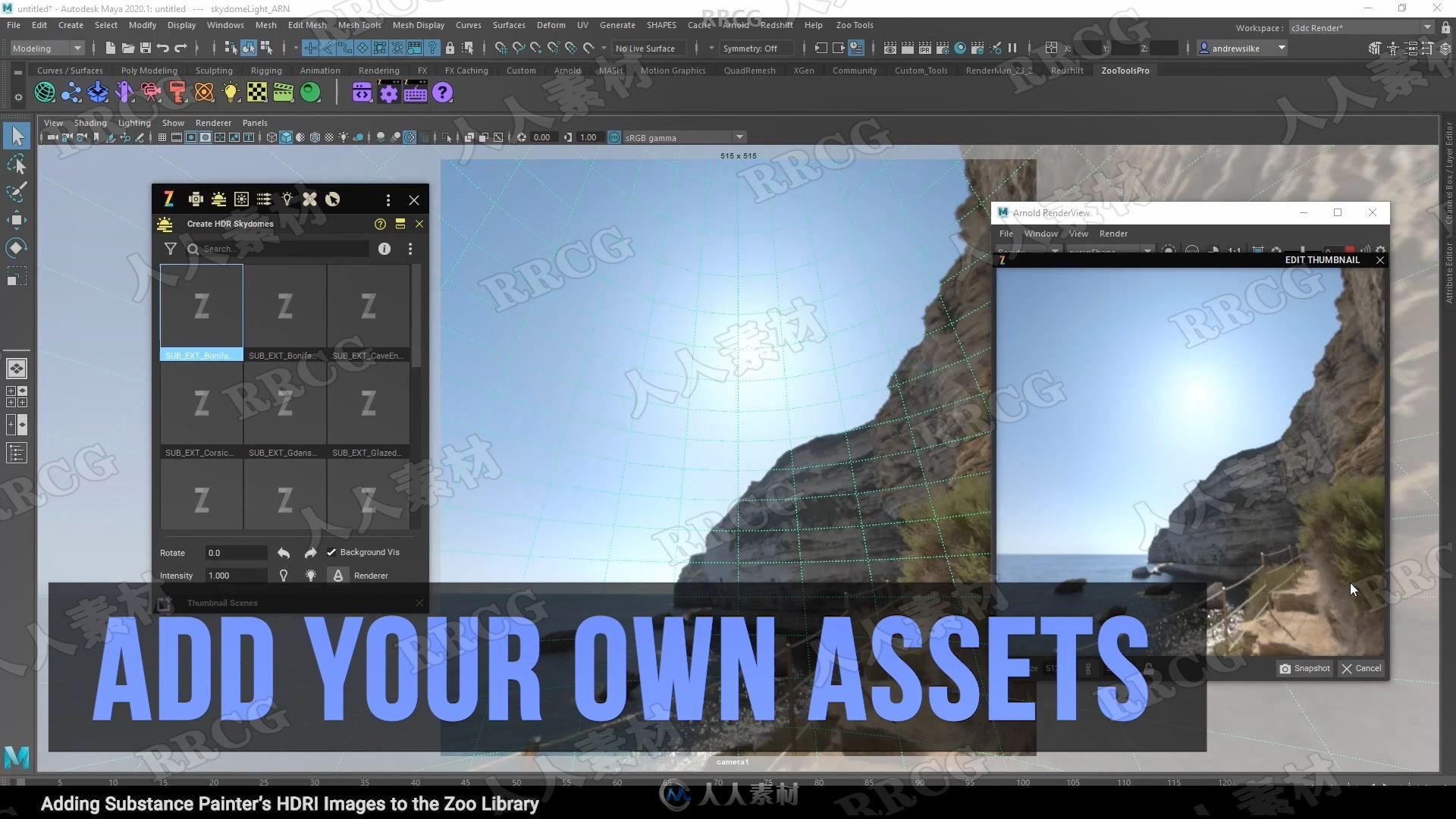Switch to the Arnold shelf tab
This screenshot has width=1456, height=819.
[567, 71]
